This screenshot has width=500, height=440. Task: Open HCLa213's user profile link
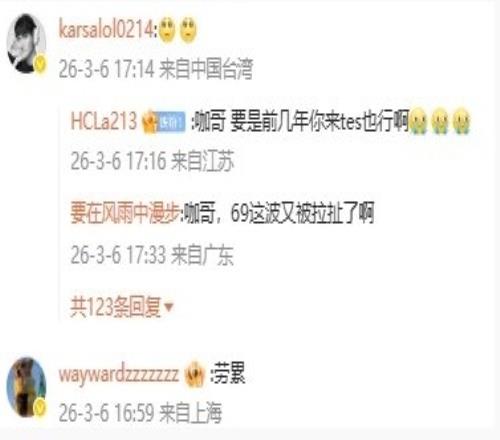[x=104, y=121]
